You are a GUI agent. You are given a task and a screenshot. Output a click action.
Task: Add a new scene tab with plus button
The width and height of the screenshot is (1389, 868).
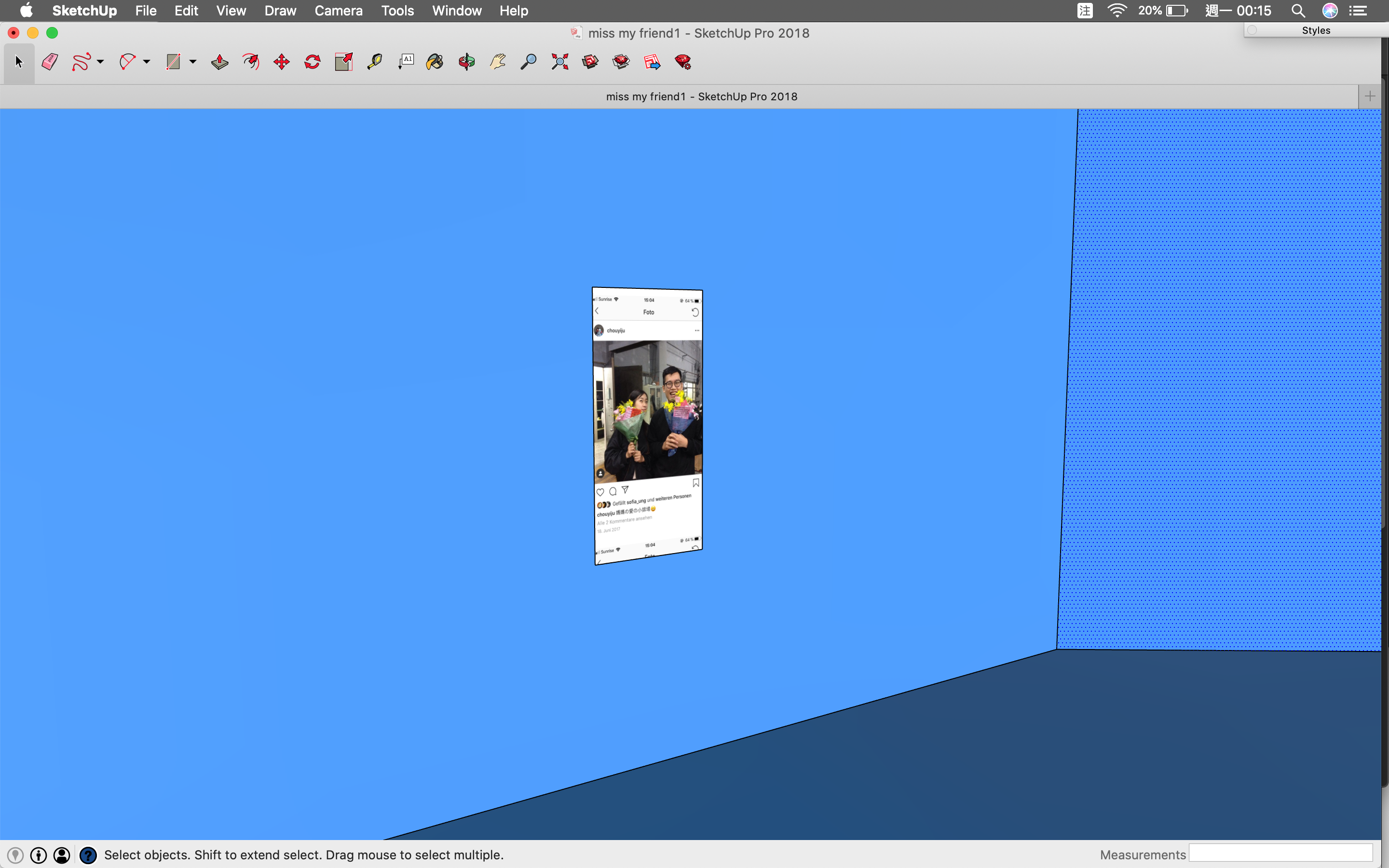tap(1370, 96)
